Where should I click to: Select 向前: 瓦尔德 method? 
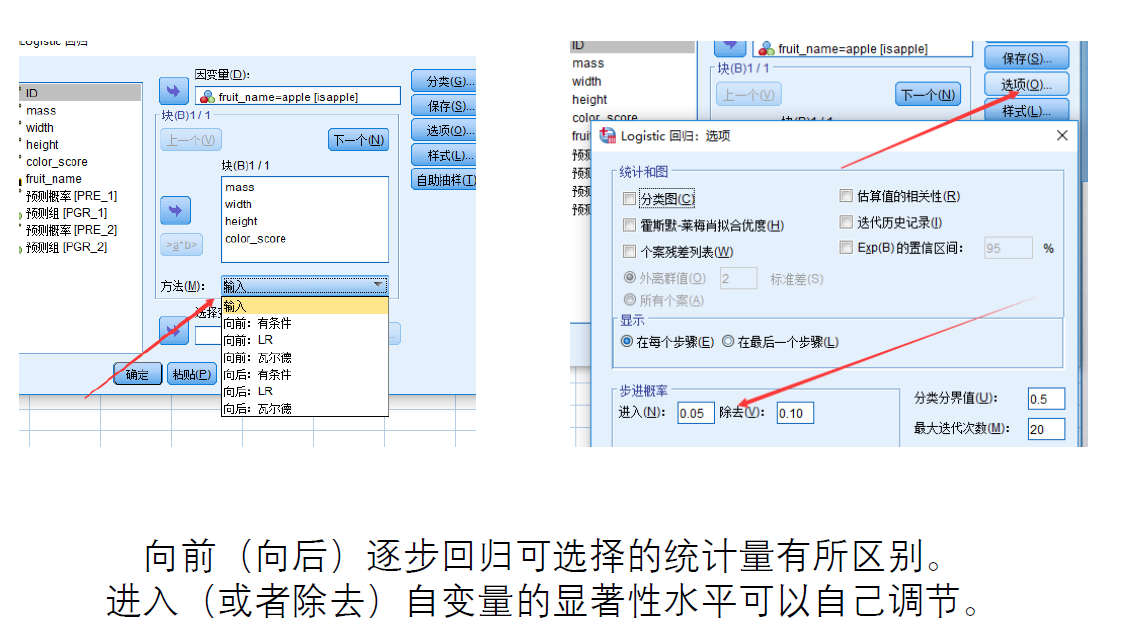pos(305,358)
